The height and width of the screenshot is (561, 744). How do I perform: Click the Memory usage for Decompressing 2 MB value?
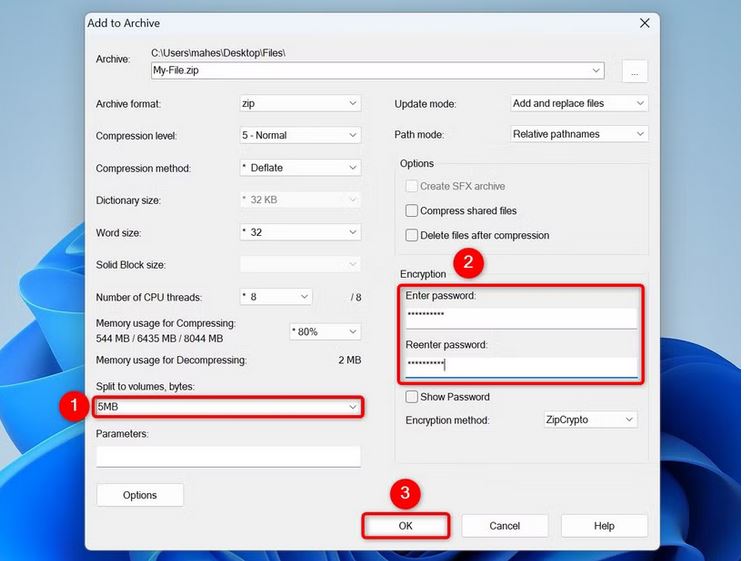coord(350,360)
